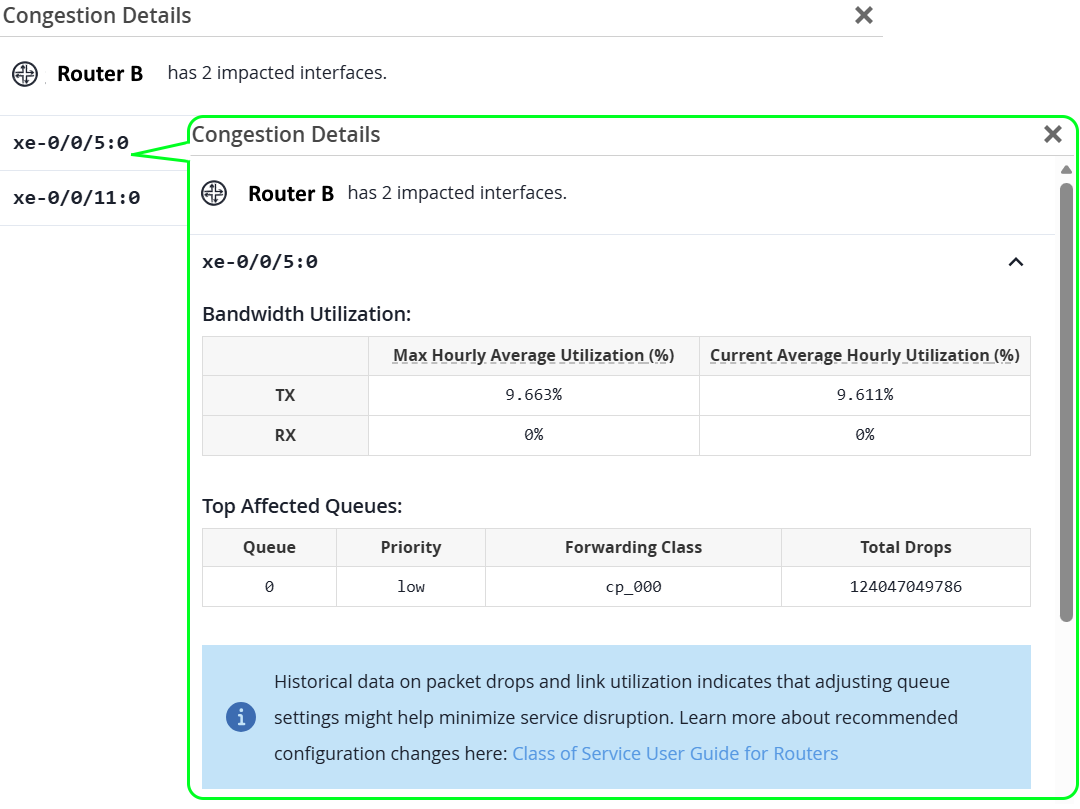The image size is (1080, 809).
Task: Close the background Congestion Details panel
Action: (864, 15)
